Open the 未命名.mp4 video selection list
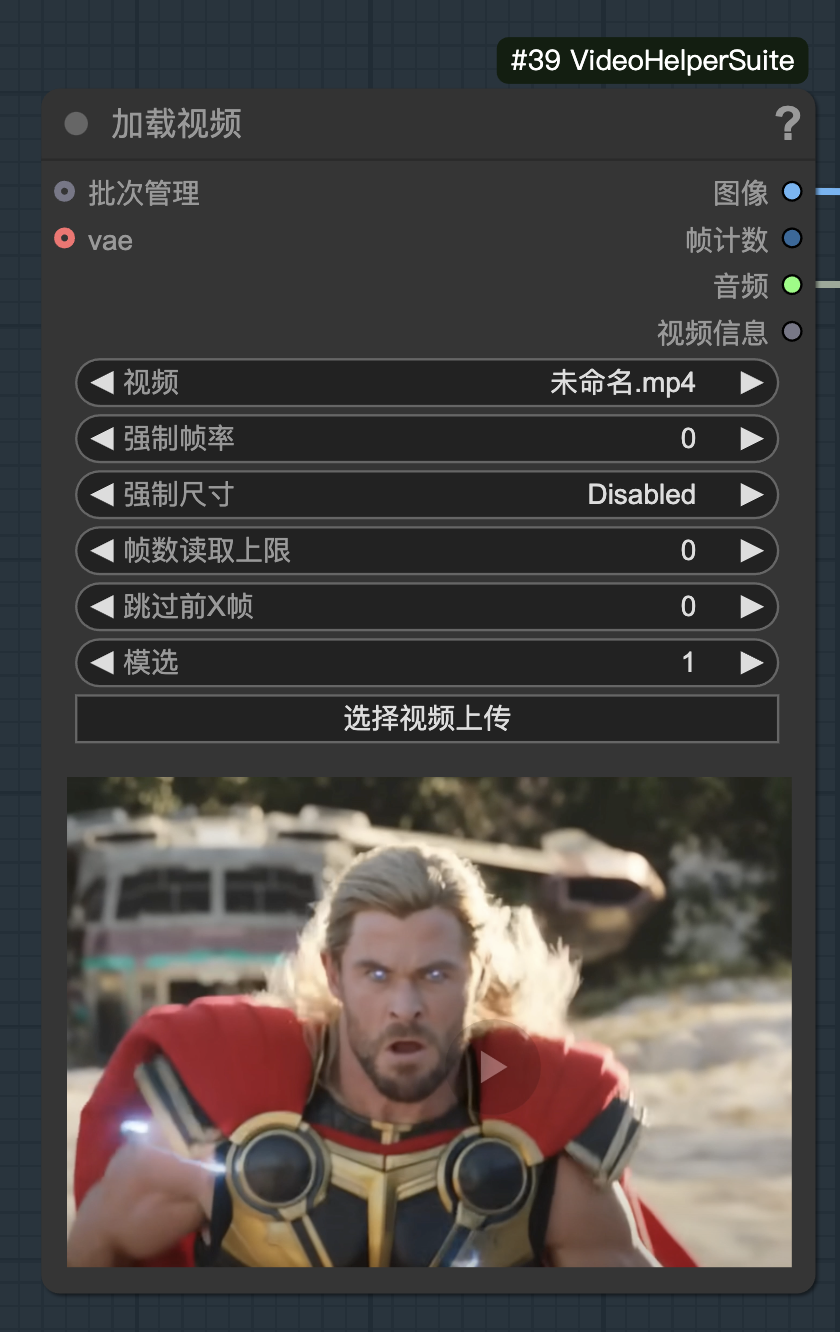This screenshot has height=1332, width=840. click(x=427, y=383)
